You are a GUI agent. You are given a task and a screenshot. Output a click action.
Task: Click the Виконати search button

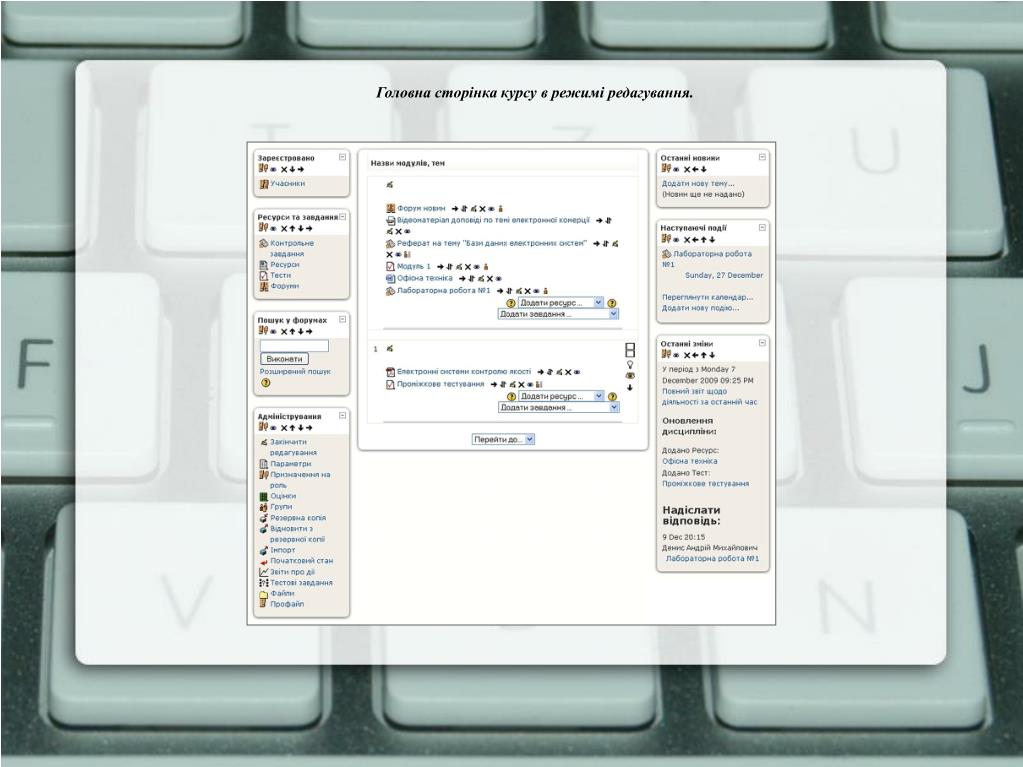point(284,359)
